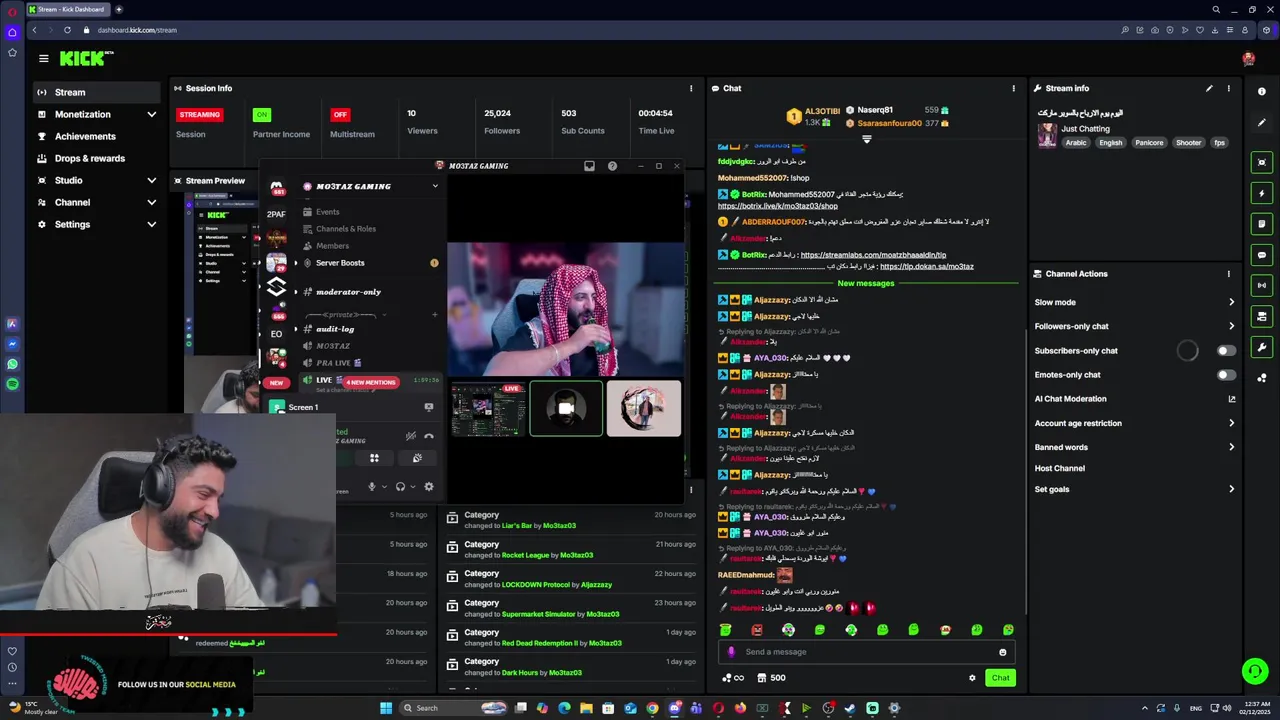
Task: Click the info icon in right sidebar
Action: pyautogui.click(x=1262, y=92)
